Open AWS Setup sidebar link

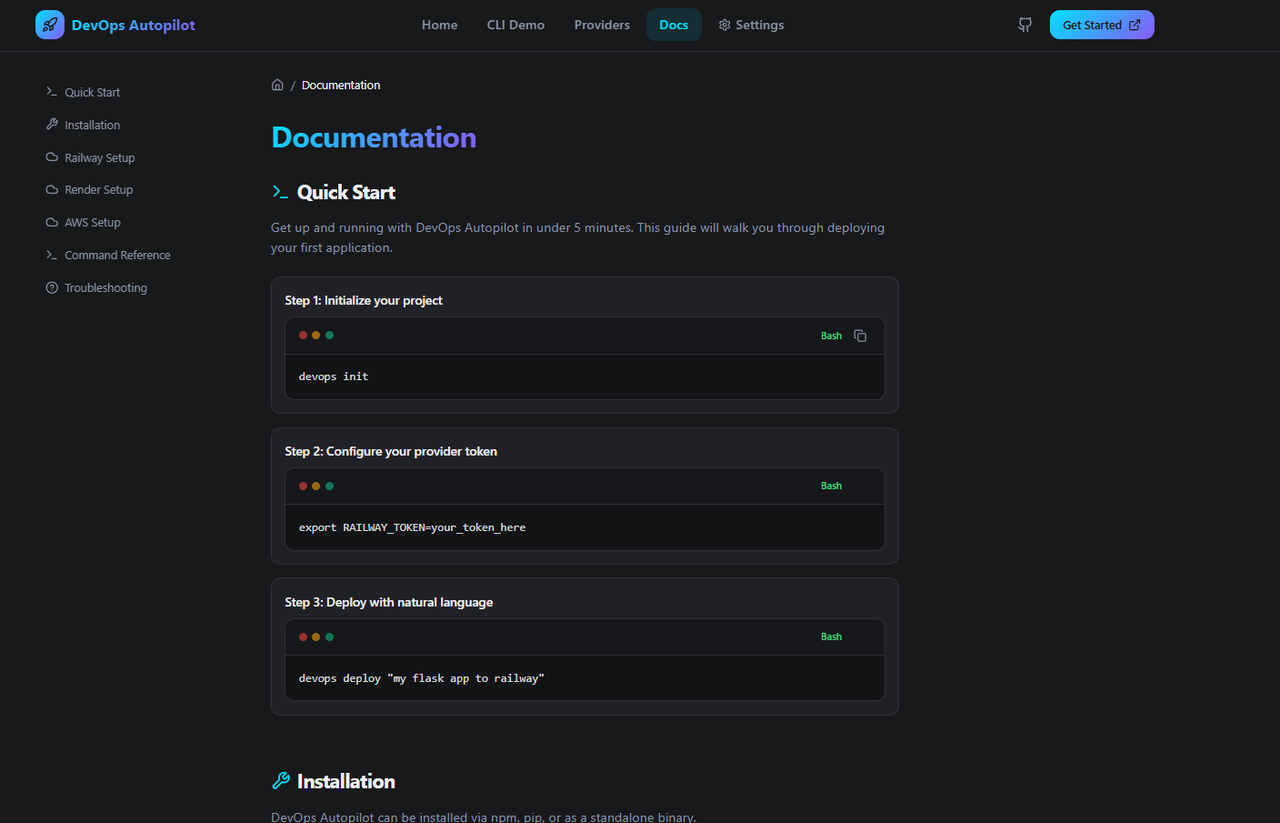click(93, 223)
